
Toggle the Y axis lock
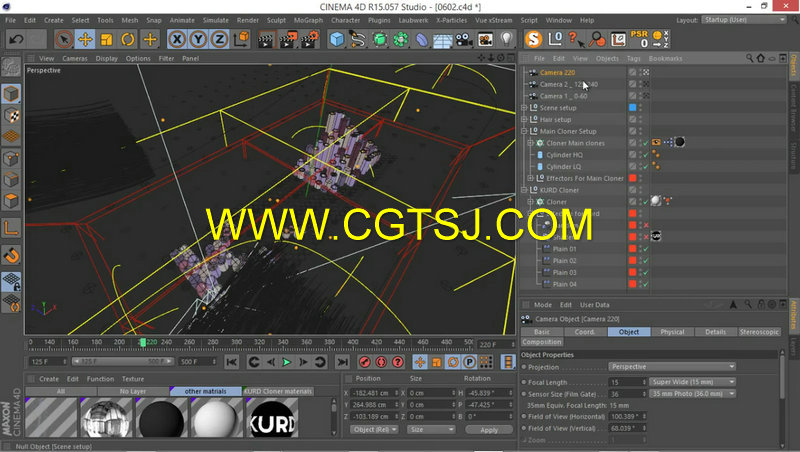[198, 39]
